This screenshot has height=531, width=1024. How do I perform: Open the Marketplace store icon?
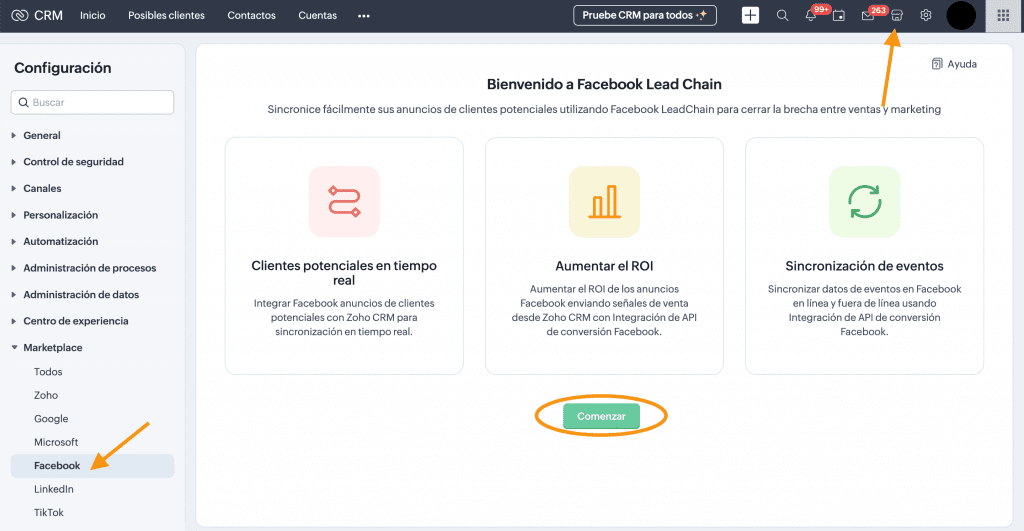point(897,15)
